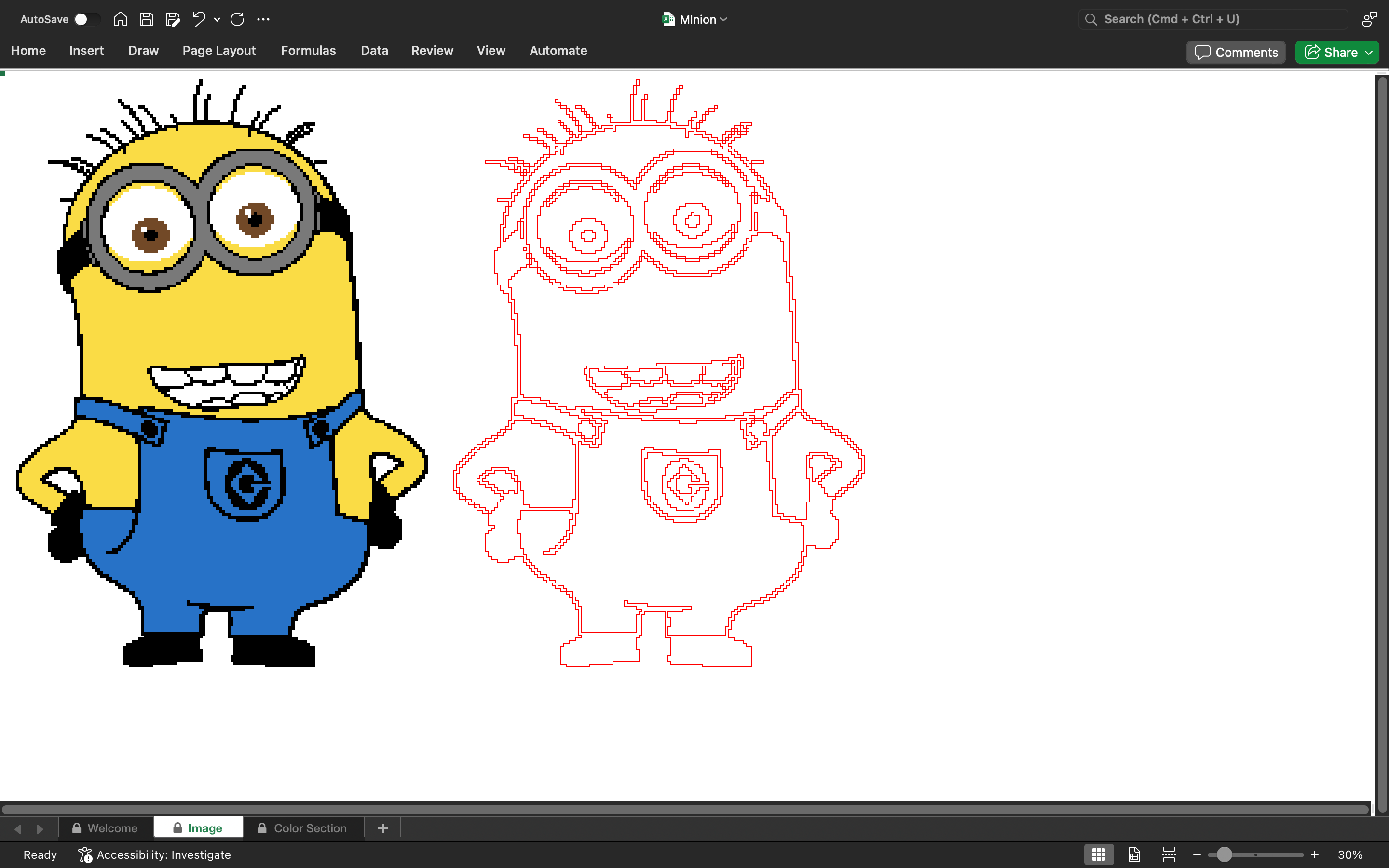The height and width of the screenshot is (868, 1389).
Task: Click the Comments button
Action: pos(1236,52)
